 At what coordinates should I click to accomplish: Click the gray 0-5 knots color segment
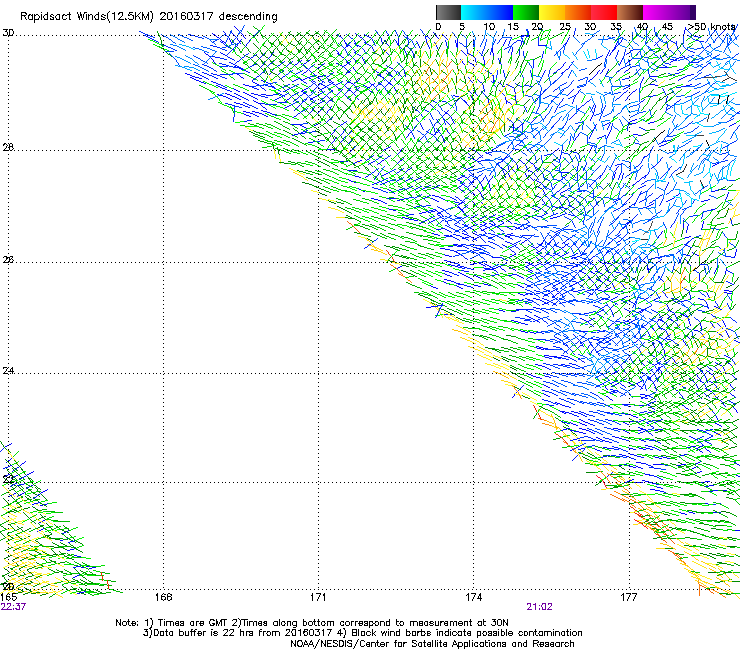448,12
